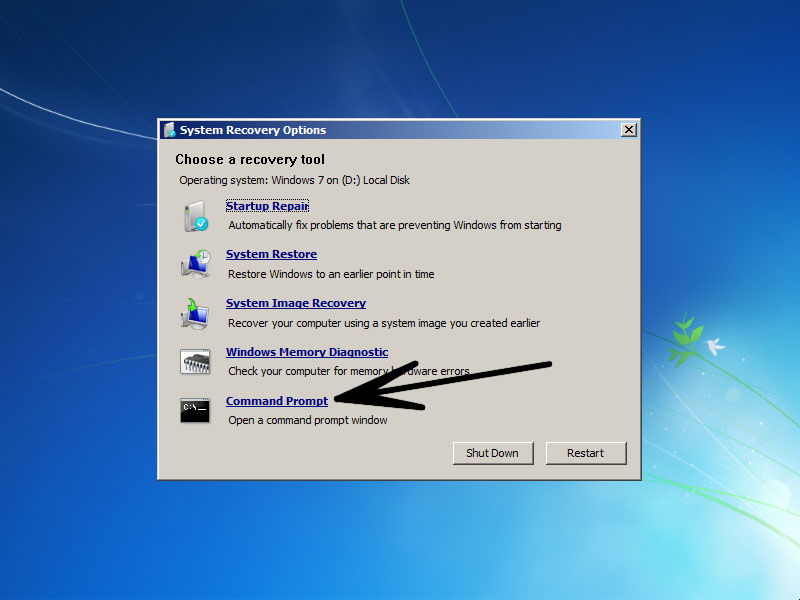The image size is (800, 600).
Task: Open the Command Prompt link
Action: tap(277, 401)
